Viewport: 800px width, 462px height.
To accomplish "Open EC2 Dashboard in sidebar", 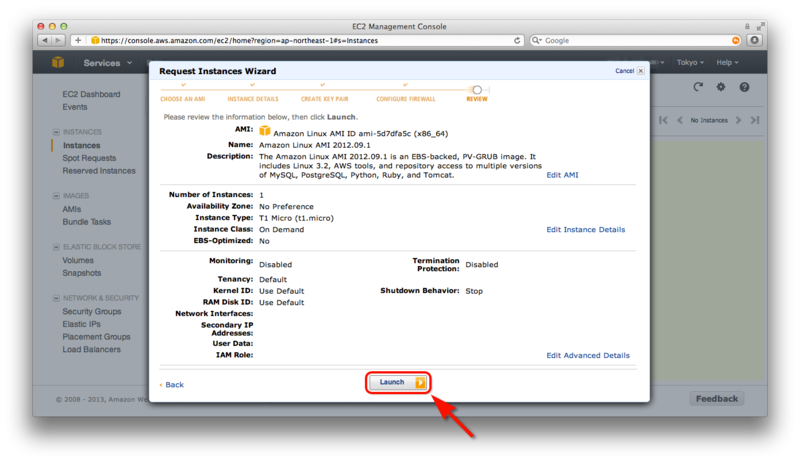I will [x=91, y=94].
